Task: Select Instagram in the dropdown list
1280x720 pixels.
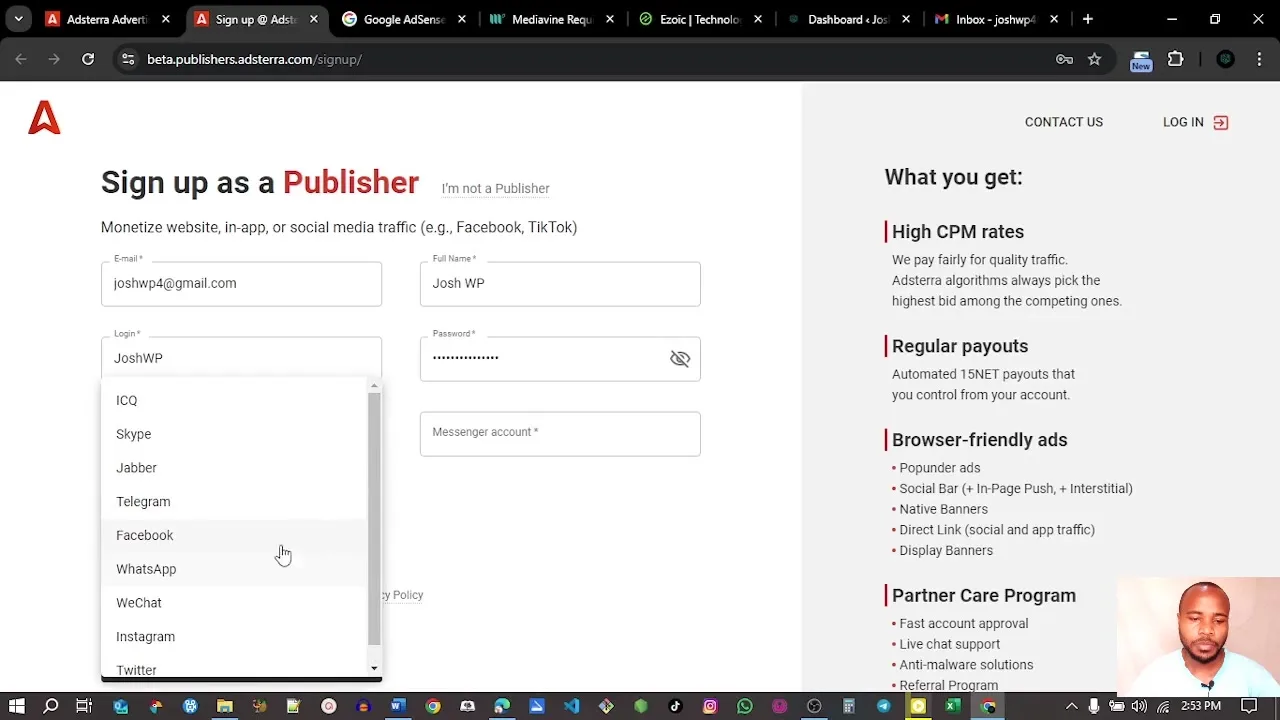Action: click(x=235, y=637)
